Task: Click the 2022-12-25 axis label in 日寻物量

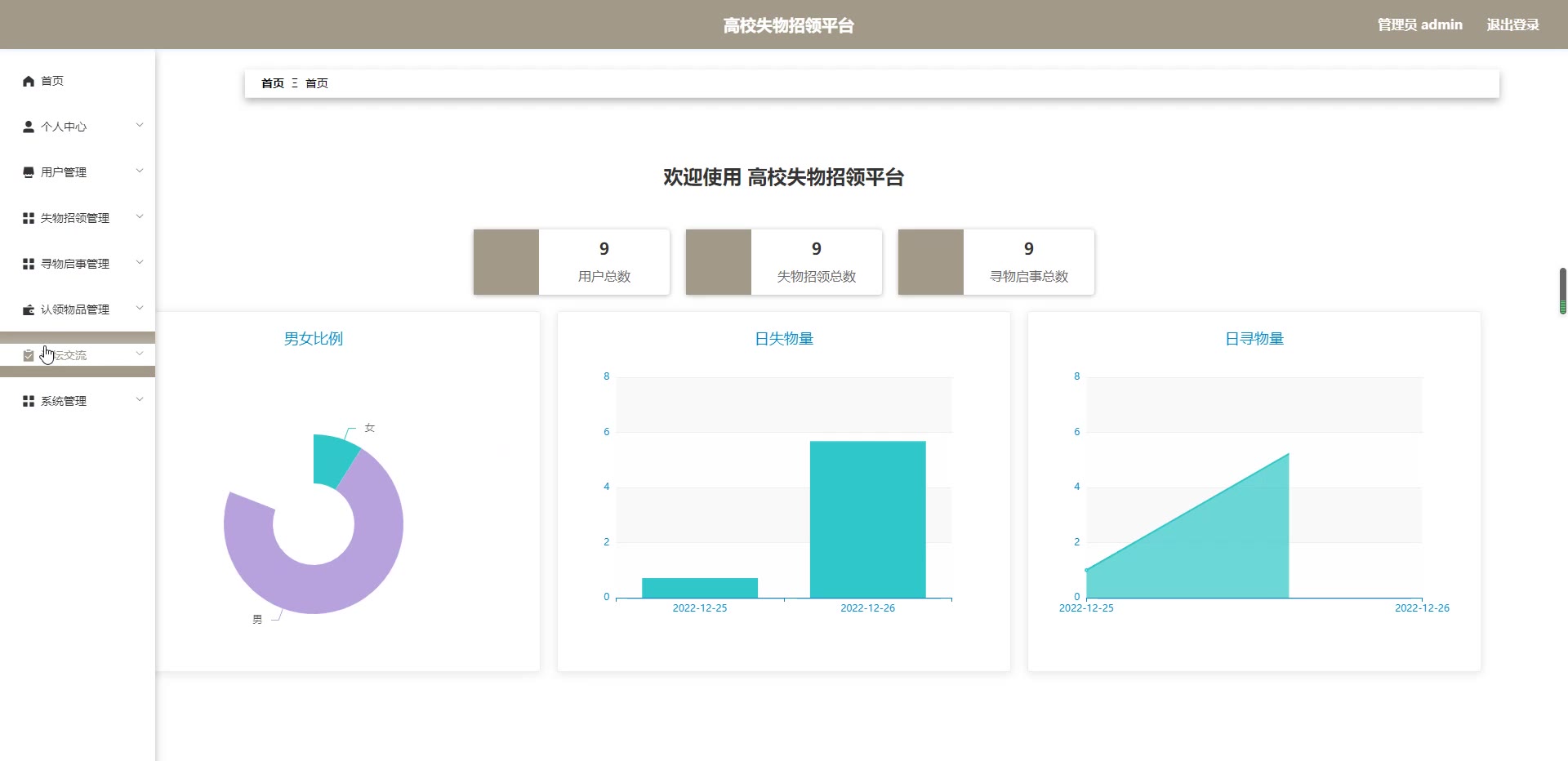Action: (1086, 608)
